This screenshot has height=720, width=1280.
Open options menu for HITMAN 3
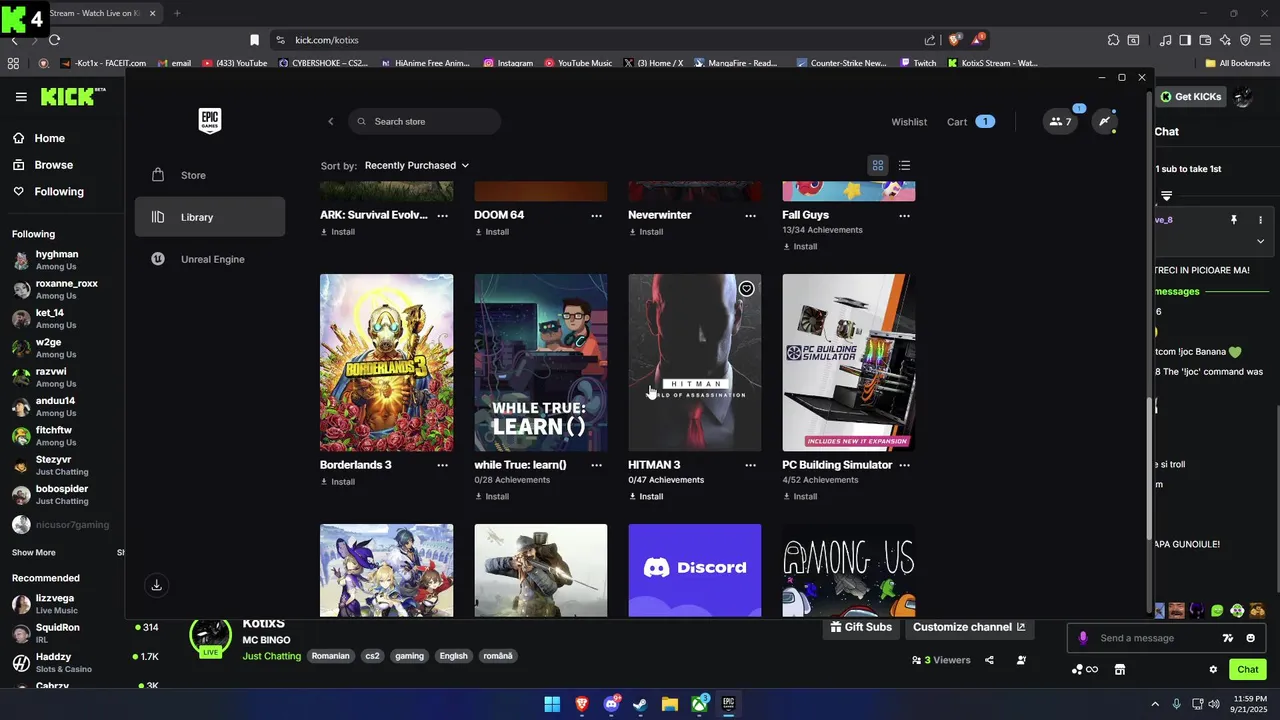(x=751, y=465)
